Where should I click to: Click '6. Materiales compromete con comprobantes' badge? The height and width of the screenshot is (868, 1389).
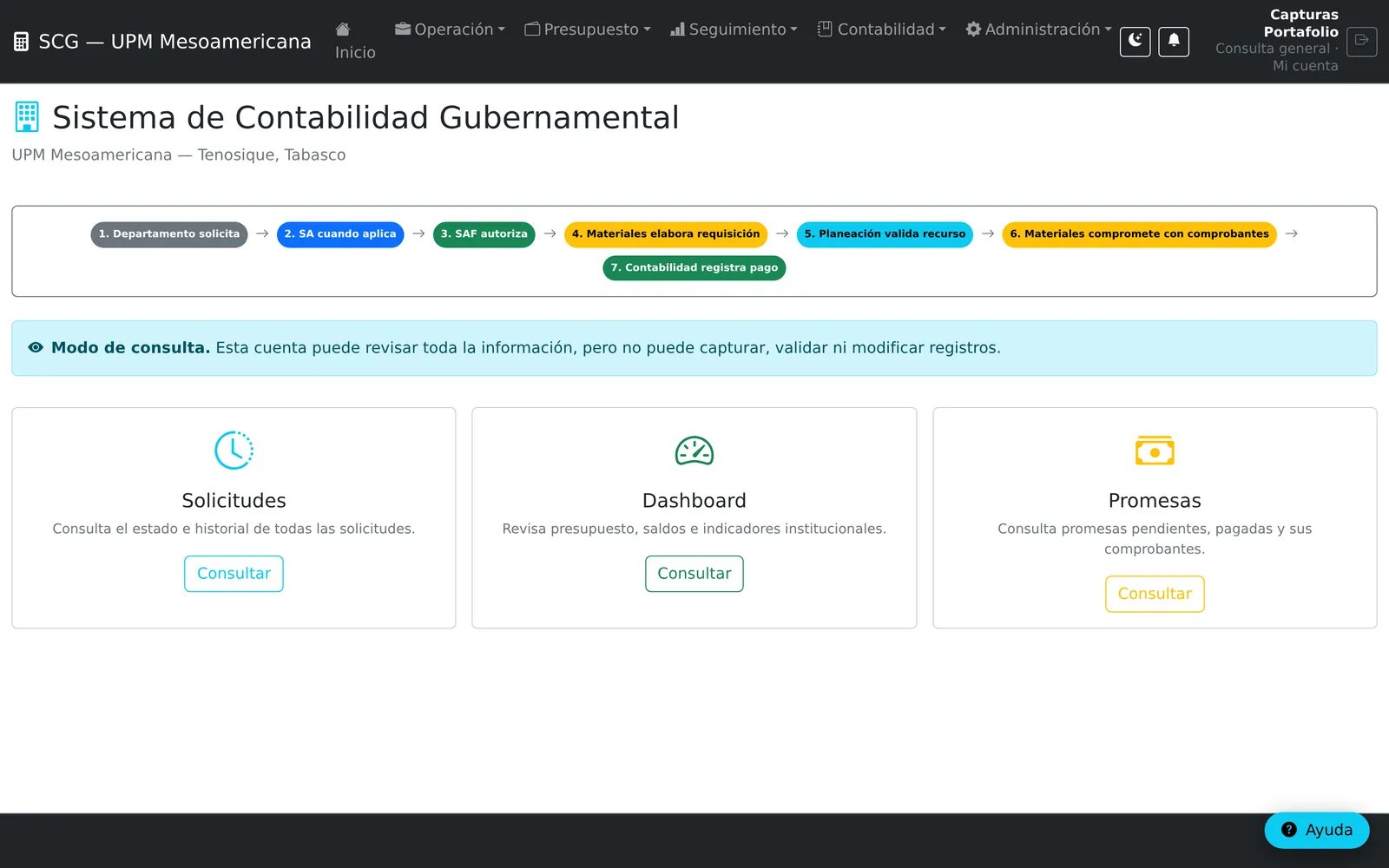tap(1139, 234)
